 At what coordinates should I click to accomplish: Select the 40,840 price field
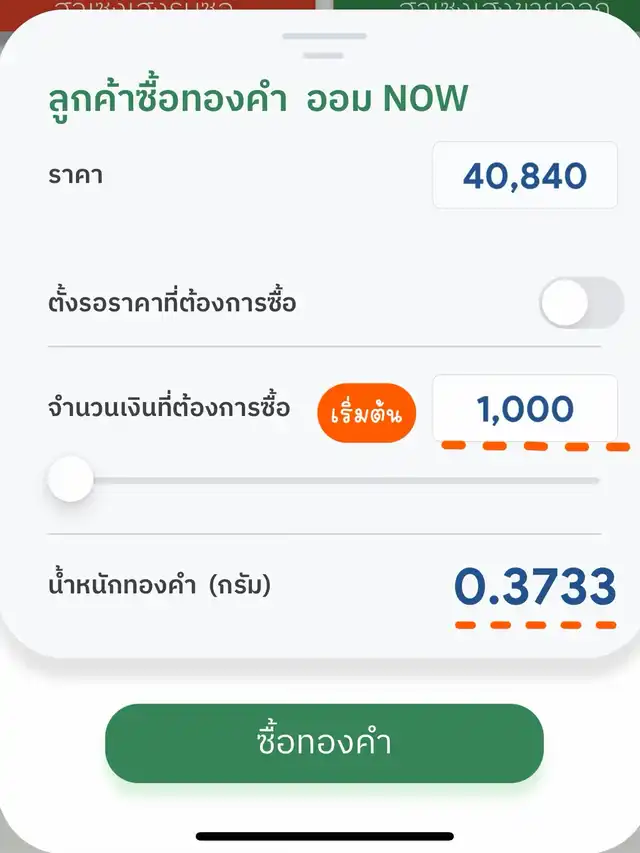[524, 176]
